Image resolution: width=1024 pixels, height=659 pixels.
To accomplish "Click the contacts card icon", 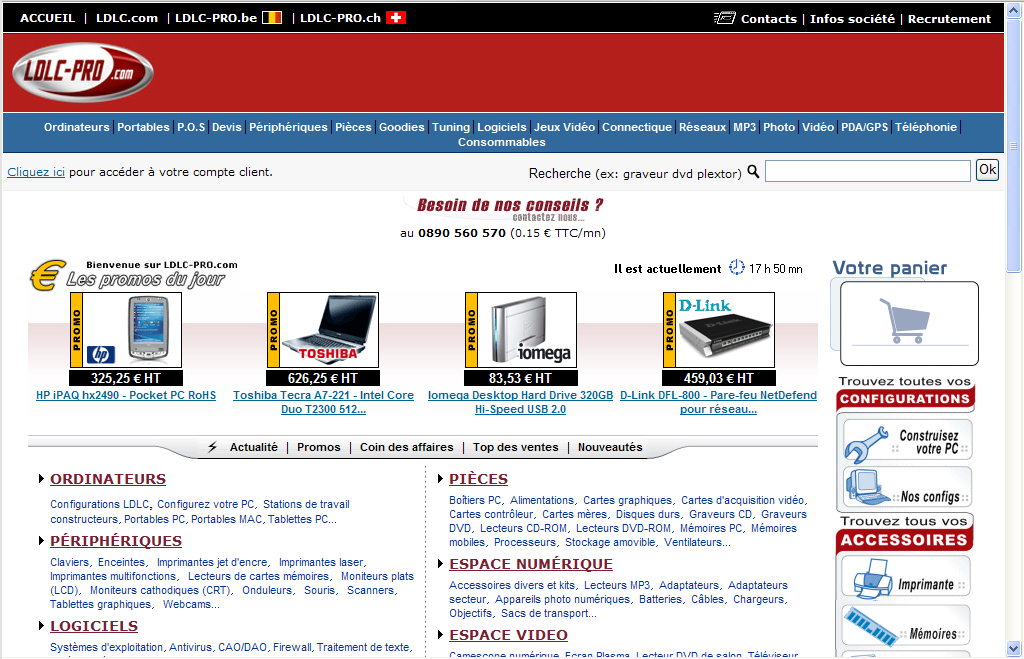I will [x=725, y=18].
